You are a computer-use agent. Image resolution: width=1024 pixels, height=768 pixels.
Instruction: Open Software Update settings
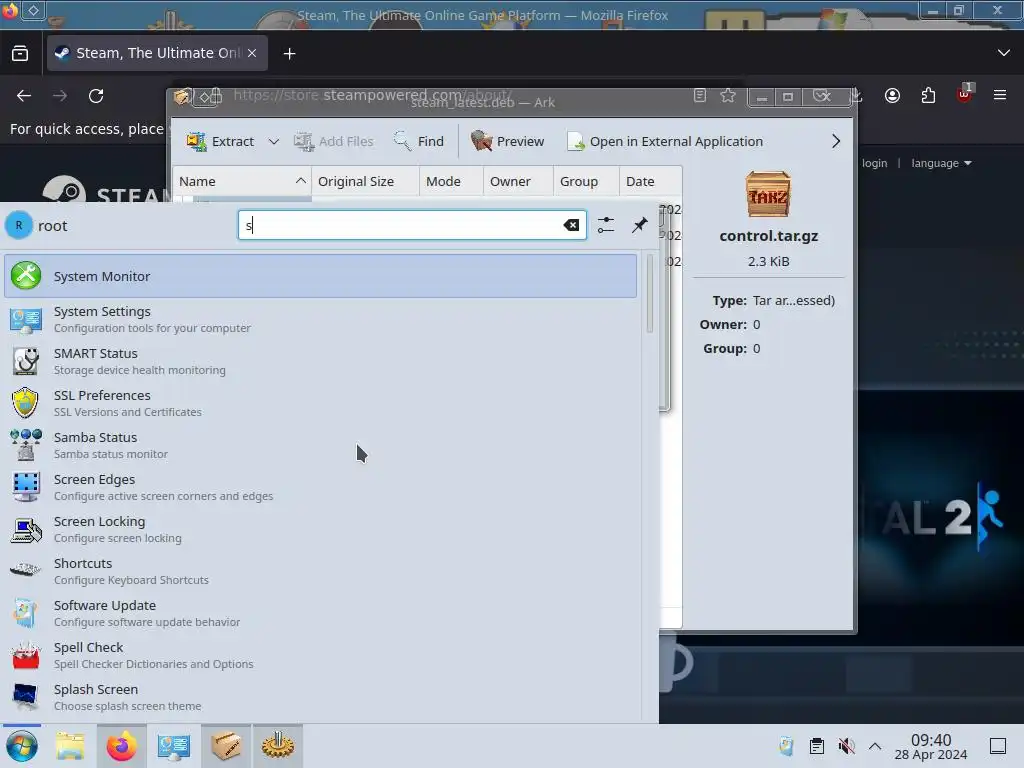pyautogui.click(x=320, y=613)
